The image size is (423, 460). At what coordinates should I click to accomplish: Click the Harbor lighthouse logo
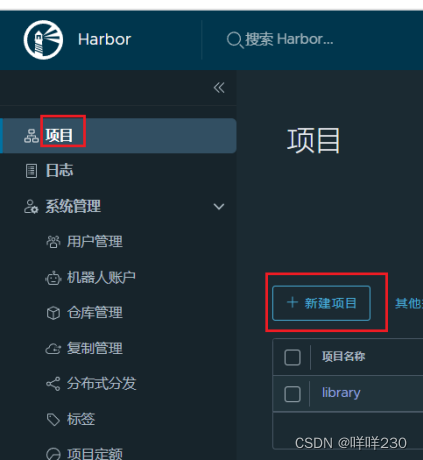point(43,40)
